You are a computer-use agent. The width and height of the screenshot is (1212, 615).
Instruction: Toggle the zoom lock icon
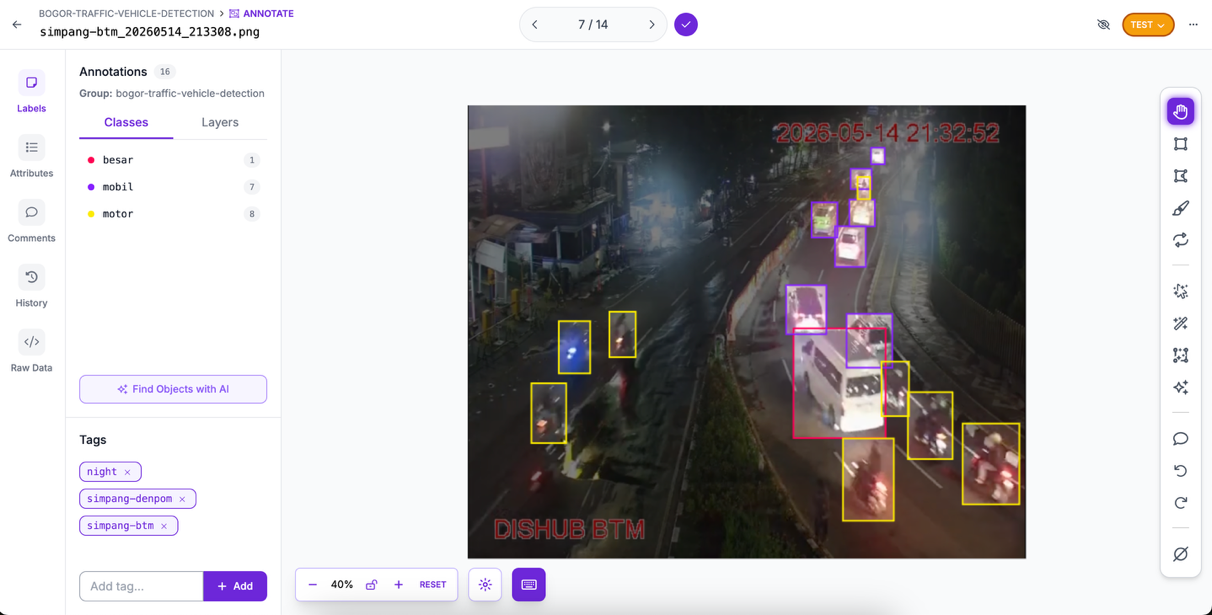pyautogui.click(x=371, y=585)
